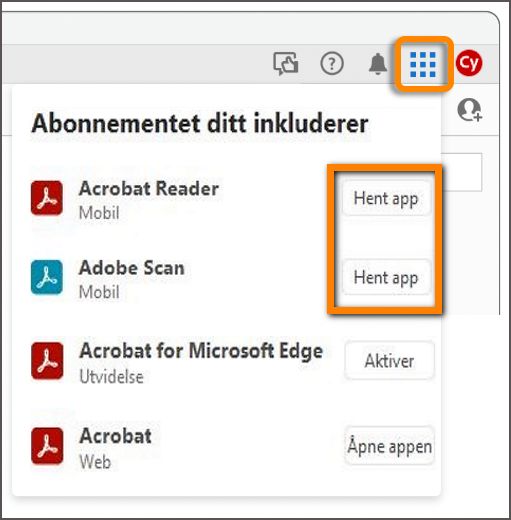
Task: Open the notifications bell
Action: click(x=378, y=63)
